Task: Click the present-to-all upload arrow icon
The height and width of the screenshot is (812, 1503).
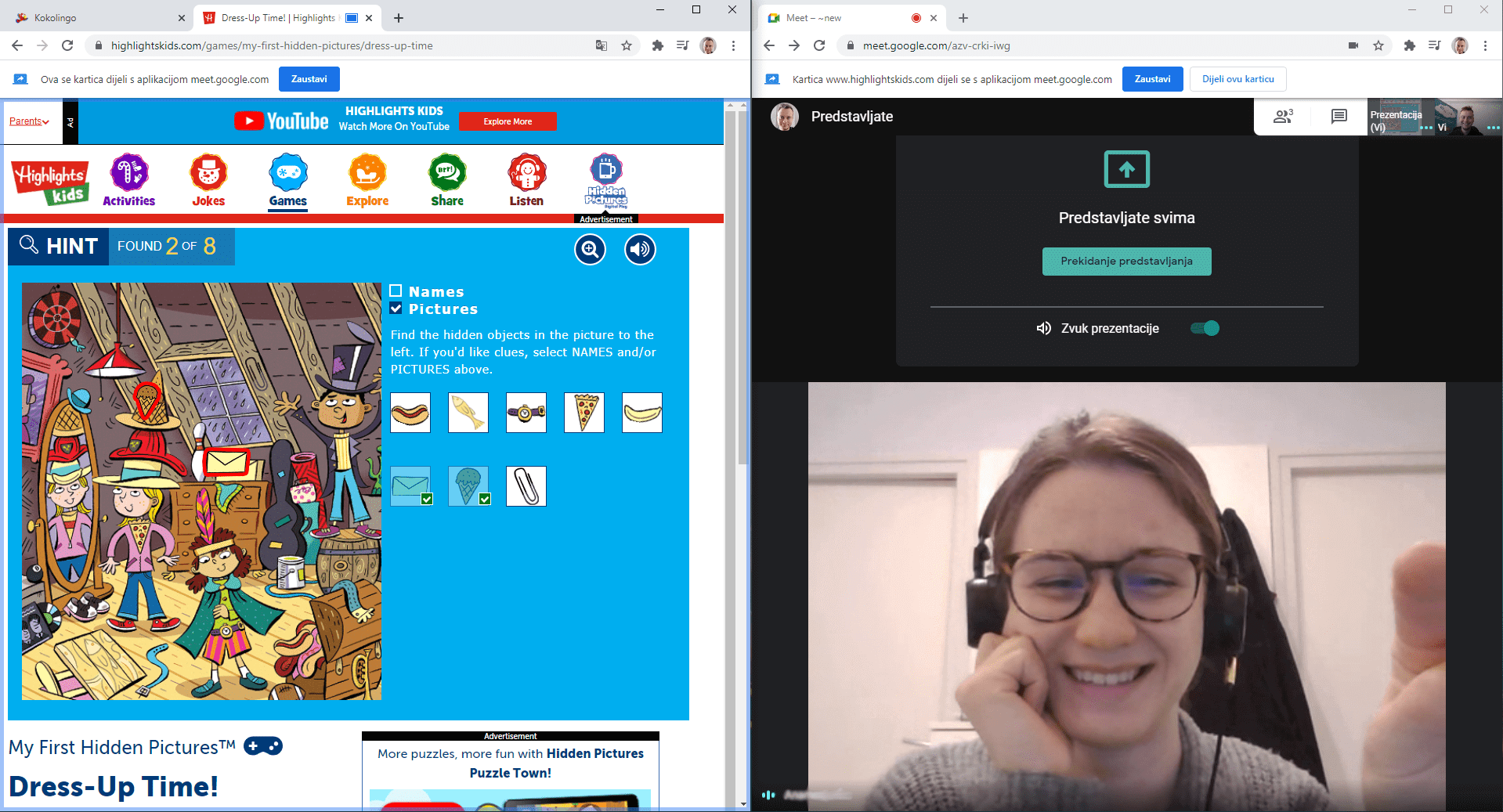Action: pyautogui.click(x=1127, y=169)
